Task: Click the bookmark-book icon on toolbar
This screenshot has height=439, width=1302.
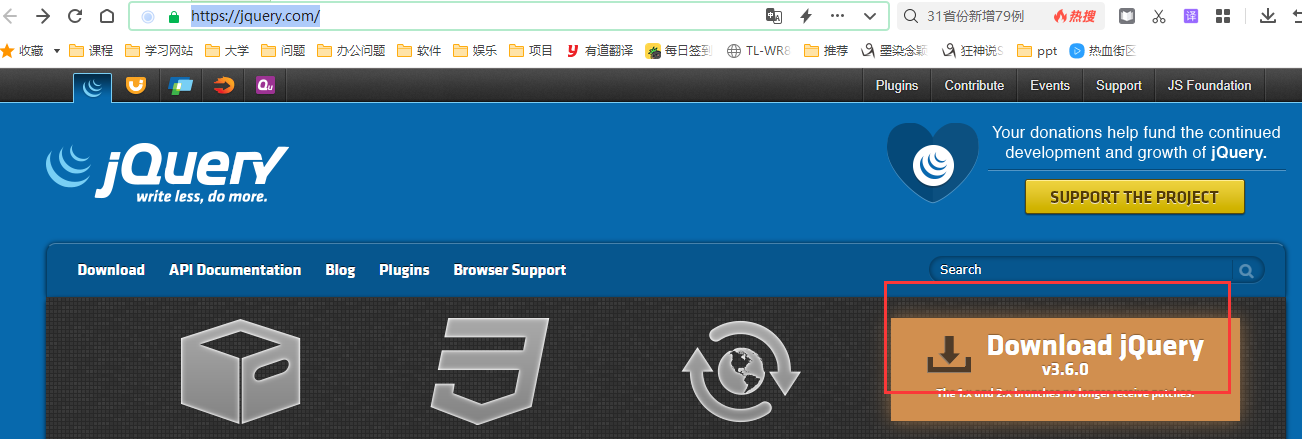Action: click(1127, 16)
